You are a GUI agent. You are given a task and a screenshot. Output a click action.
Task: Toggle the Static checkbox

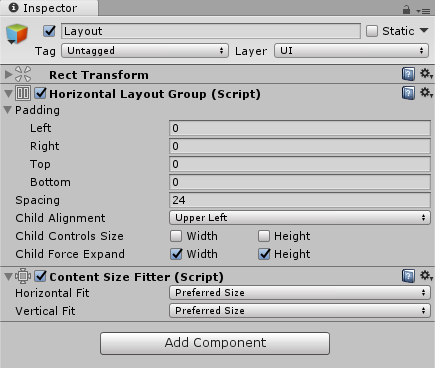(372, 31)
